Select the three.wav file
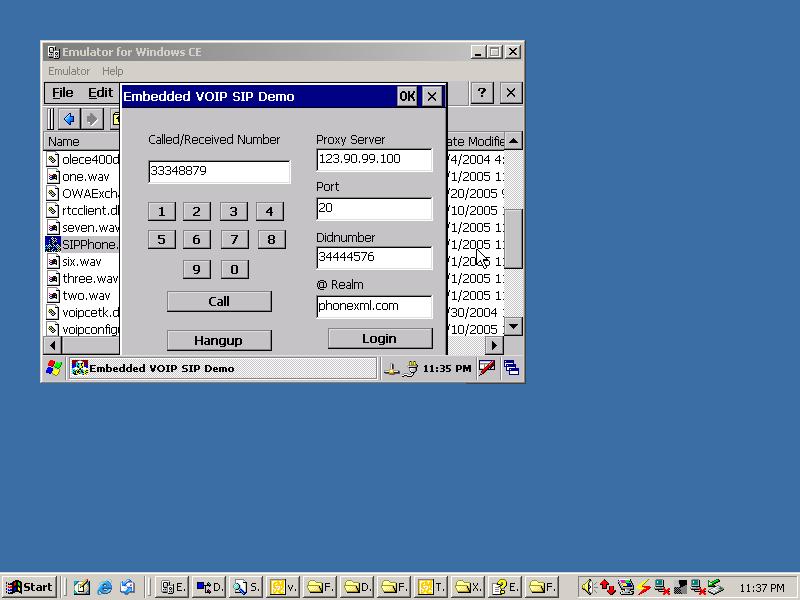The height and width of the screenshot is (600, 800). pyautogui.click(x=83, y=279)
